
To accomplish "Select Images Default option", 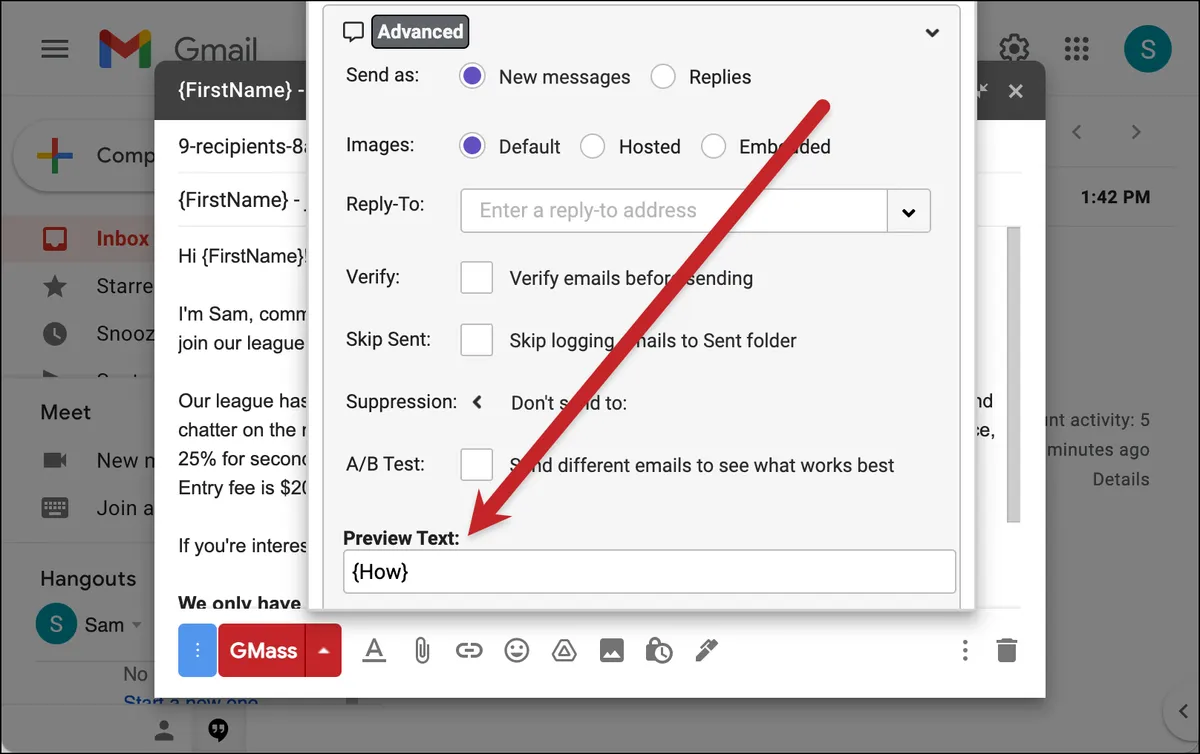I will 473,146.
